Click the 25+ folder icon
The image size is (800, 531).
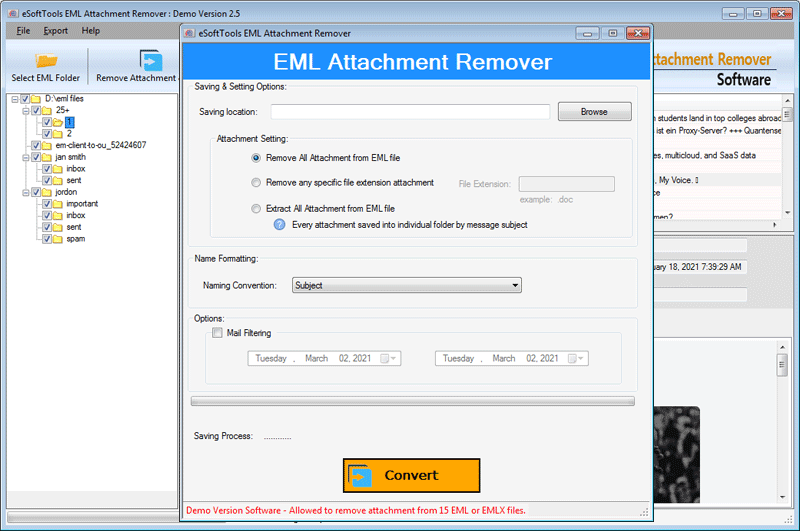coord(47,110)
